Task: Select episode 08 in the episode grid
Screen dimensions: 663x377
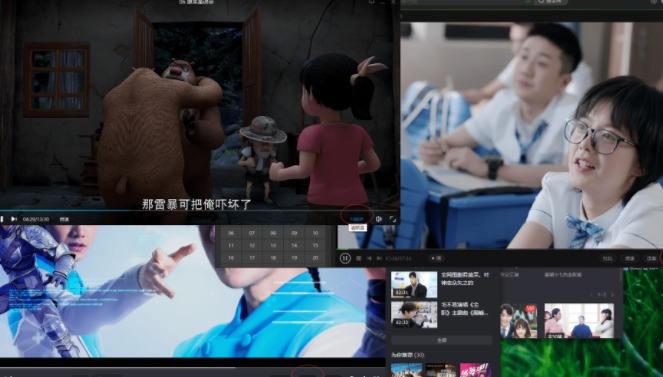Action: click(273, 233)
